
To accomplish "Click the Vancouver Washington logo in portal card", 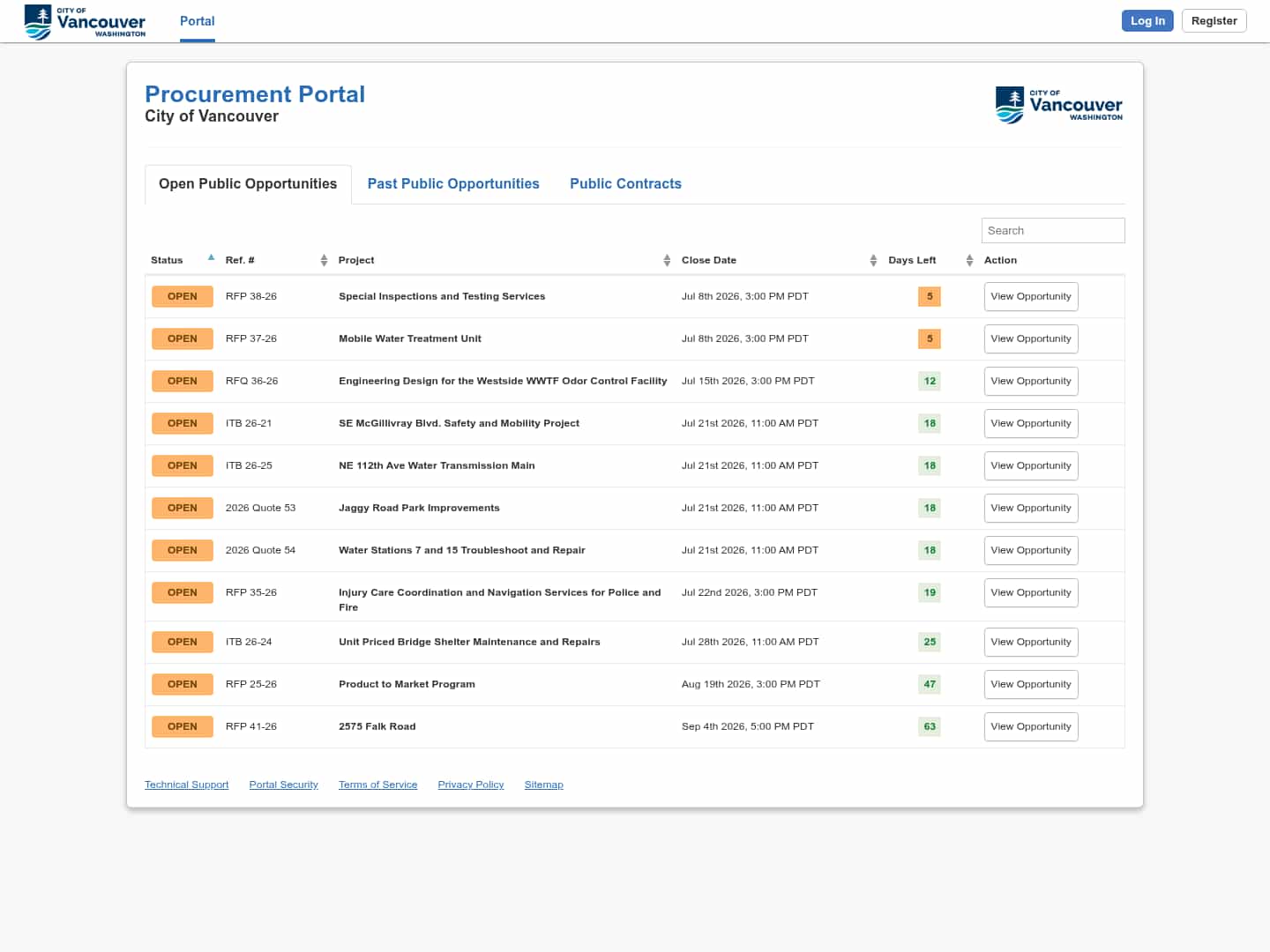I will (1059, 105).
